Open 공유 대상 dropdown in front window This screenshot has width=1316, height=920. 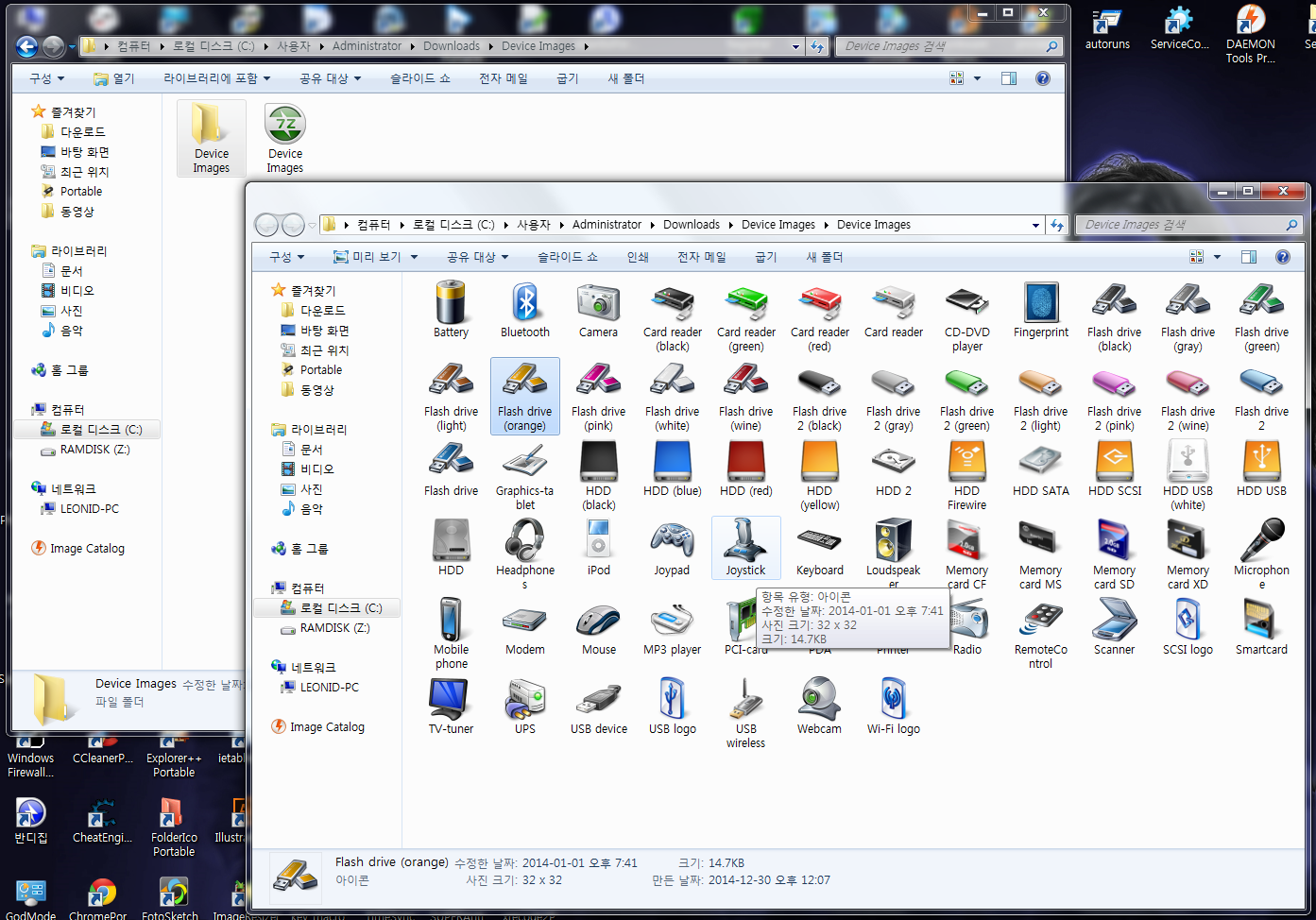(x=478, y=257)
